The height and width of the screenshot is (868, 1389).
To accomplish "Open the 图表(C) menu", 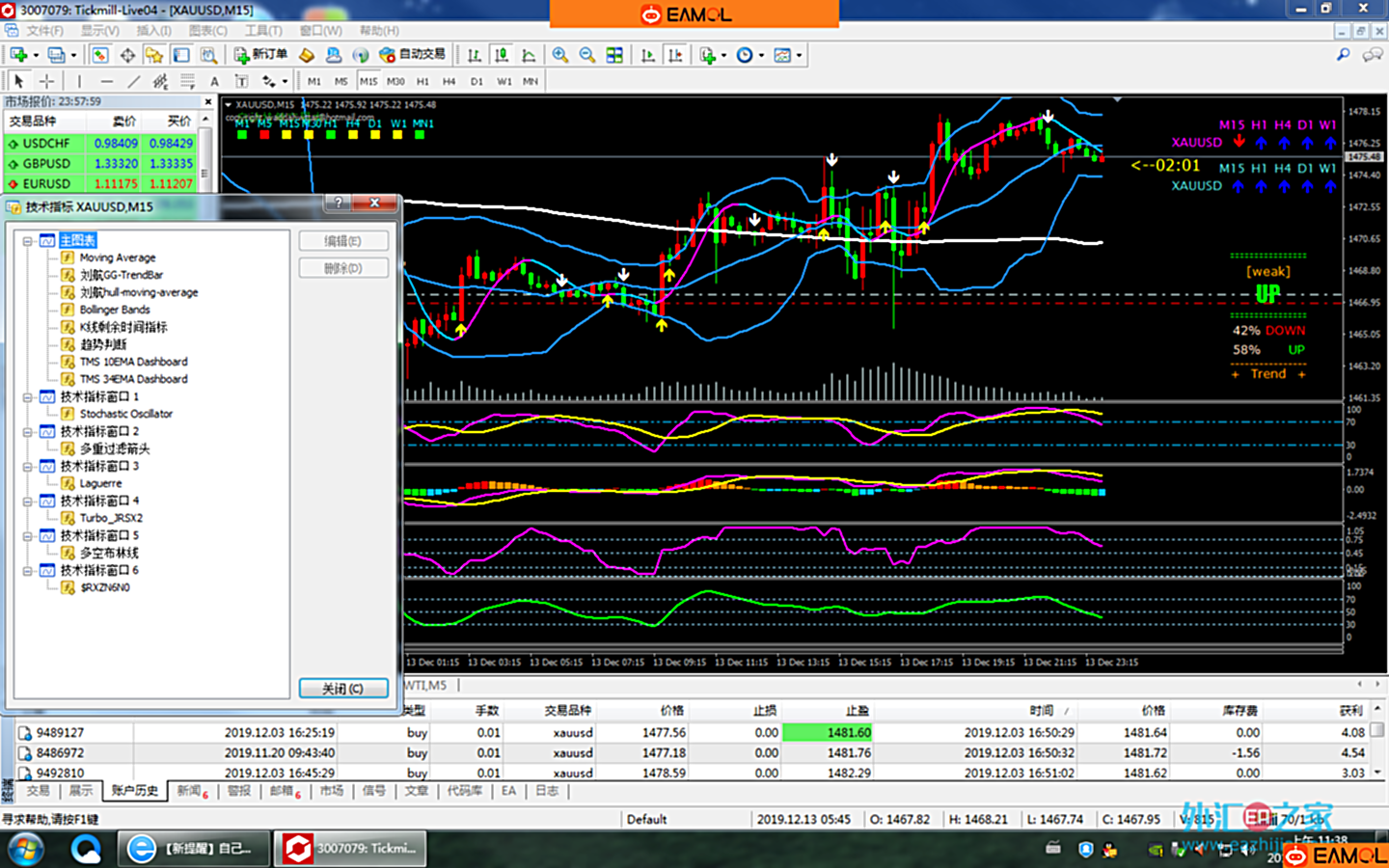I will [x=208, y=31].
